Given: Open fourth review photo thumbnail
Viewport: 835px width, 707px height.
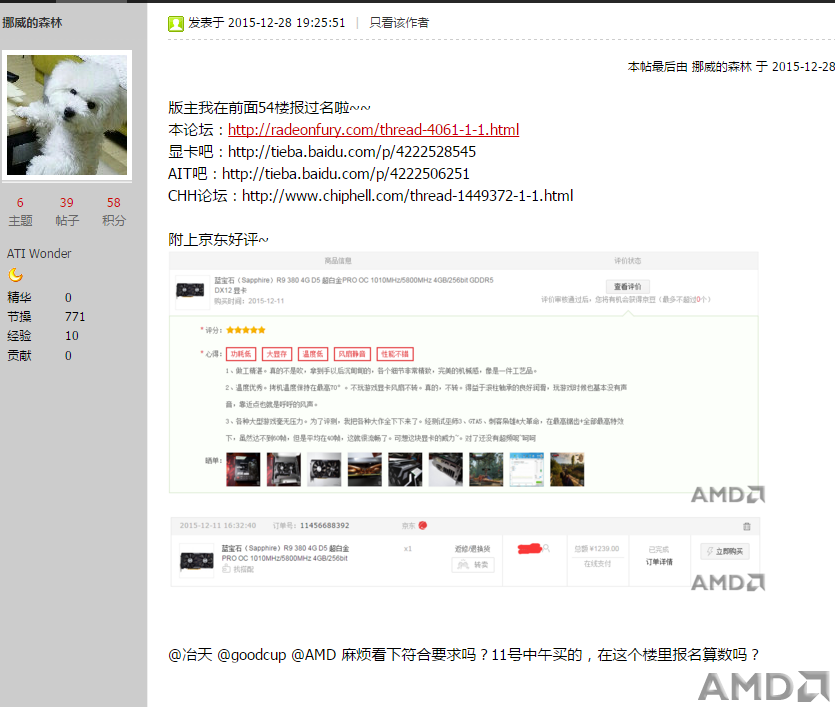Looking at the screenshot, I should [365, 469].
